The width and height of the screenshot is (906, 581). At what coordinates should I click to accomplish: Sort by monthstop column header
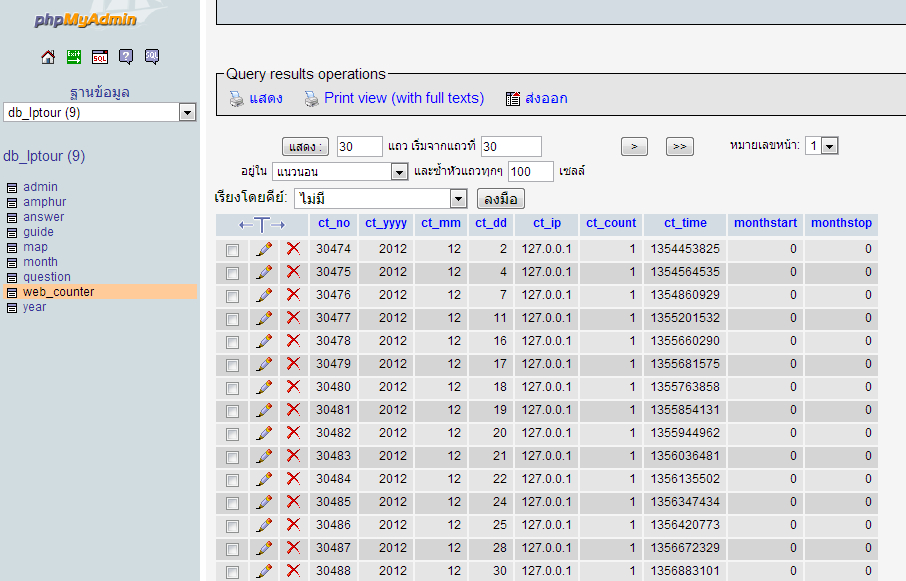841,223
